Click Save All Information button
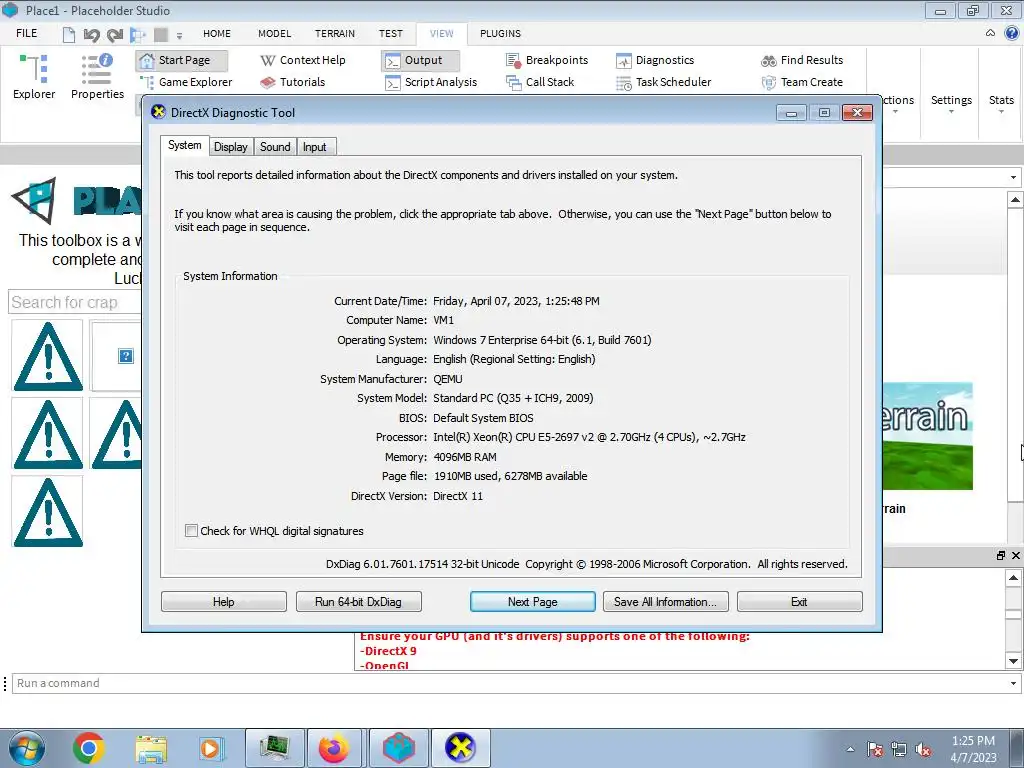1024x768 pixels. point(665,601)
